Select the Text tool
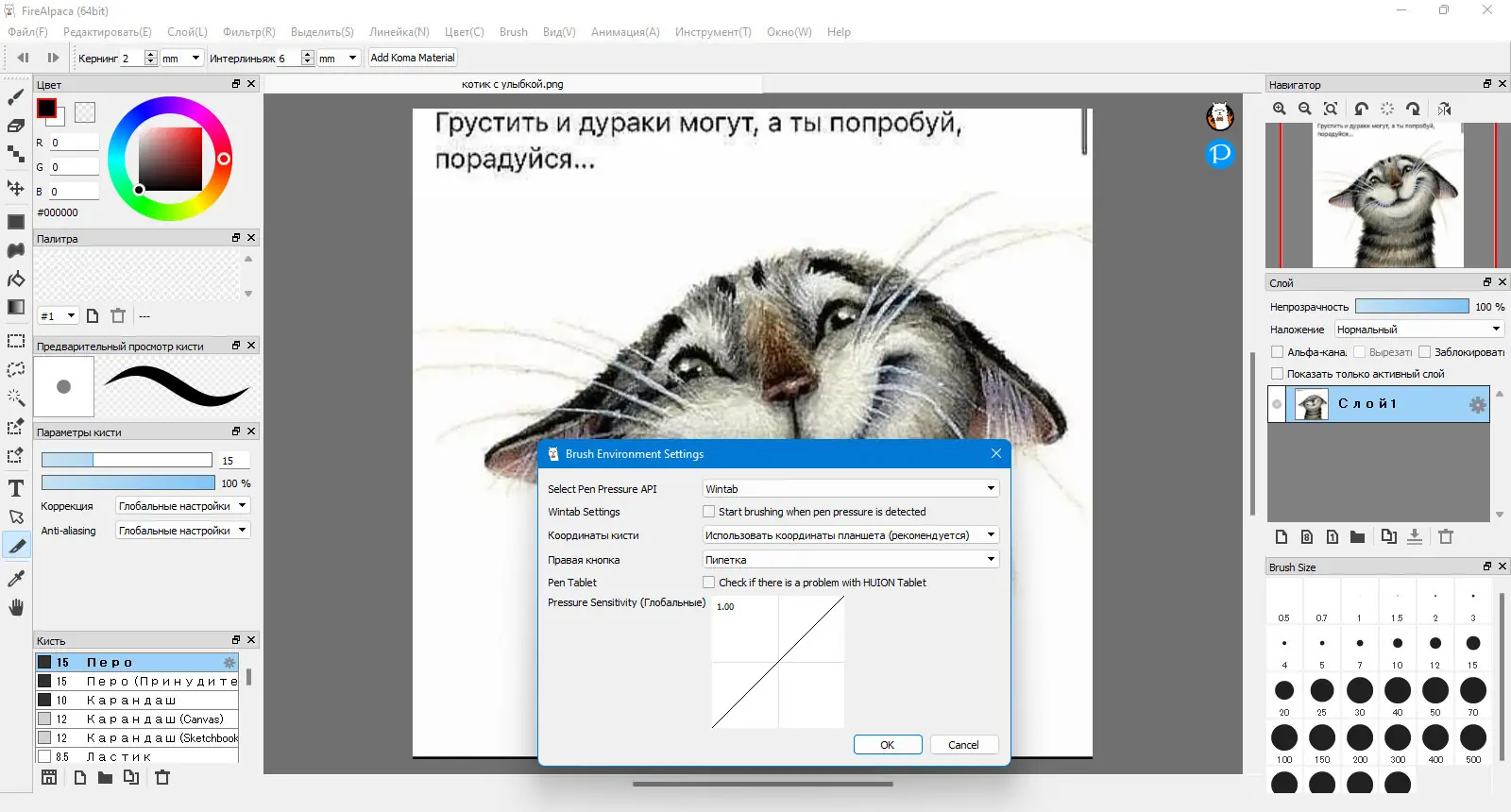 point(16,488)
